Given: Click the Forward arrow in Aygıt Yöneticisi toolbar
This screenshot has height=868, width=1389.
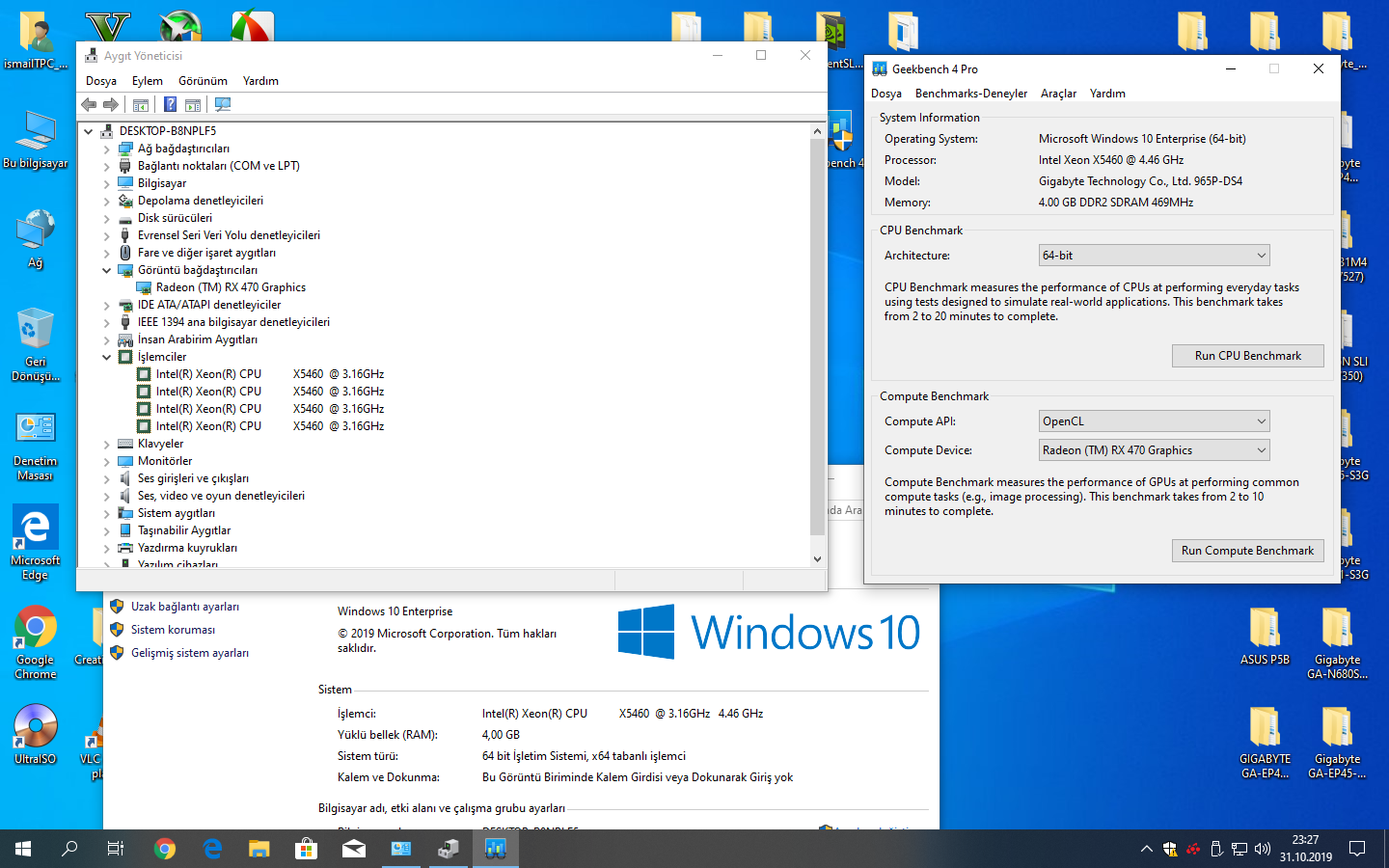Looking at the screenshot, I should click(x=111, y=104).
